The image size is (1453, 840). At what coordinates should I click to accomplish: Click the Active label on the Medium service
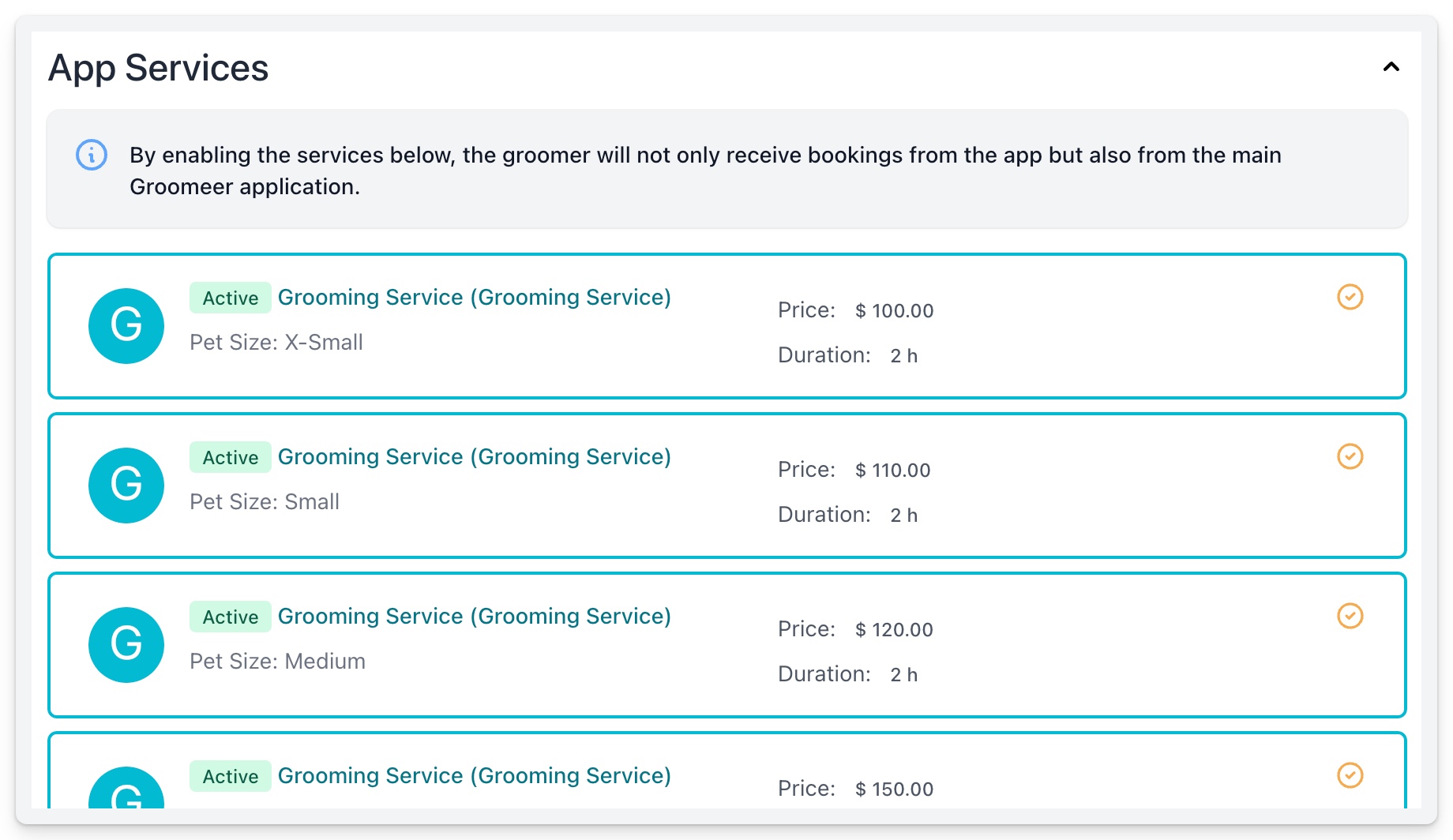(230, 617)
